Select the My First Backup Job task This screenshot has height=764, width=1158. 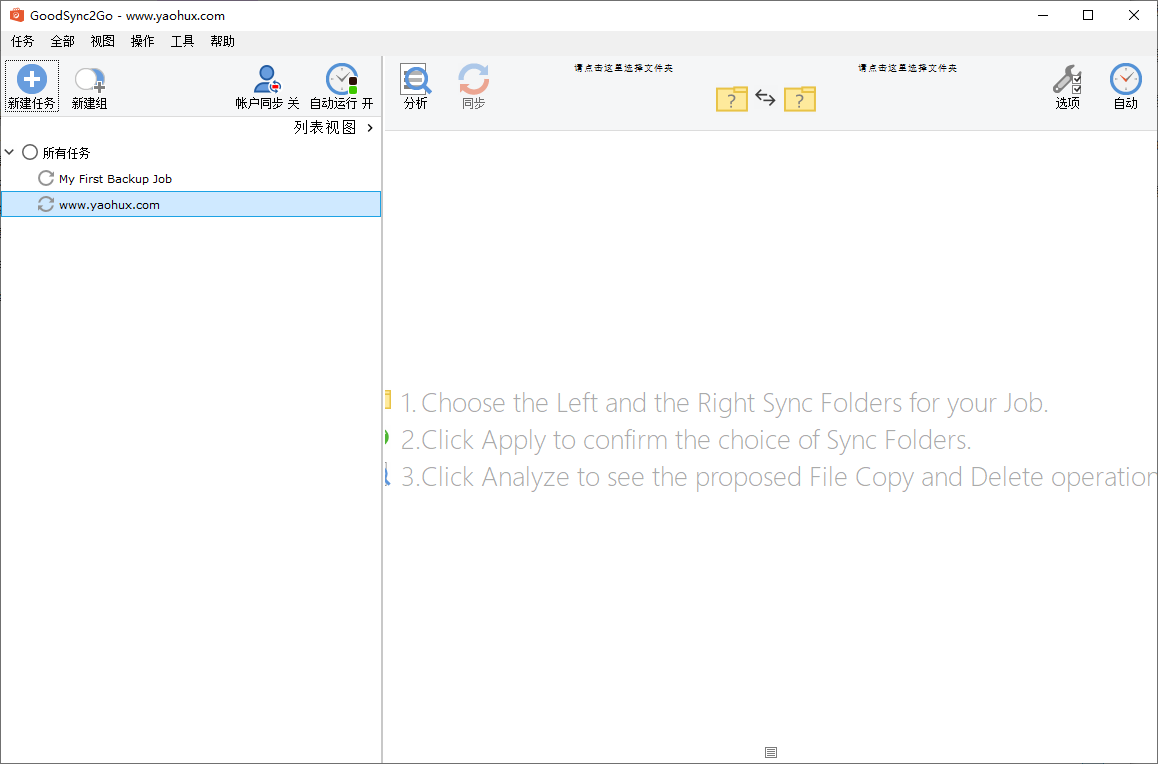[113, 178]
